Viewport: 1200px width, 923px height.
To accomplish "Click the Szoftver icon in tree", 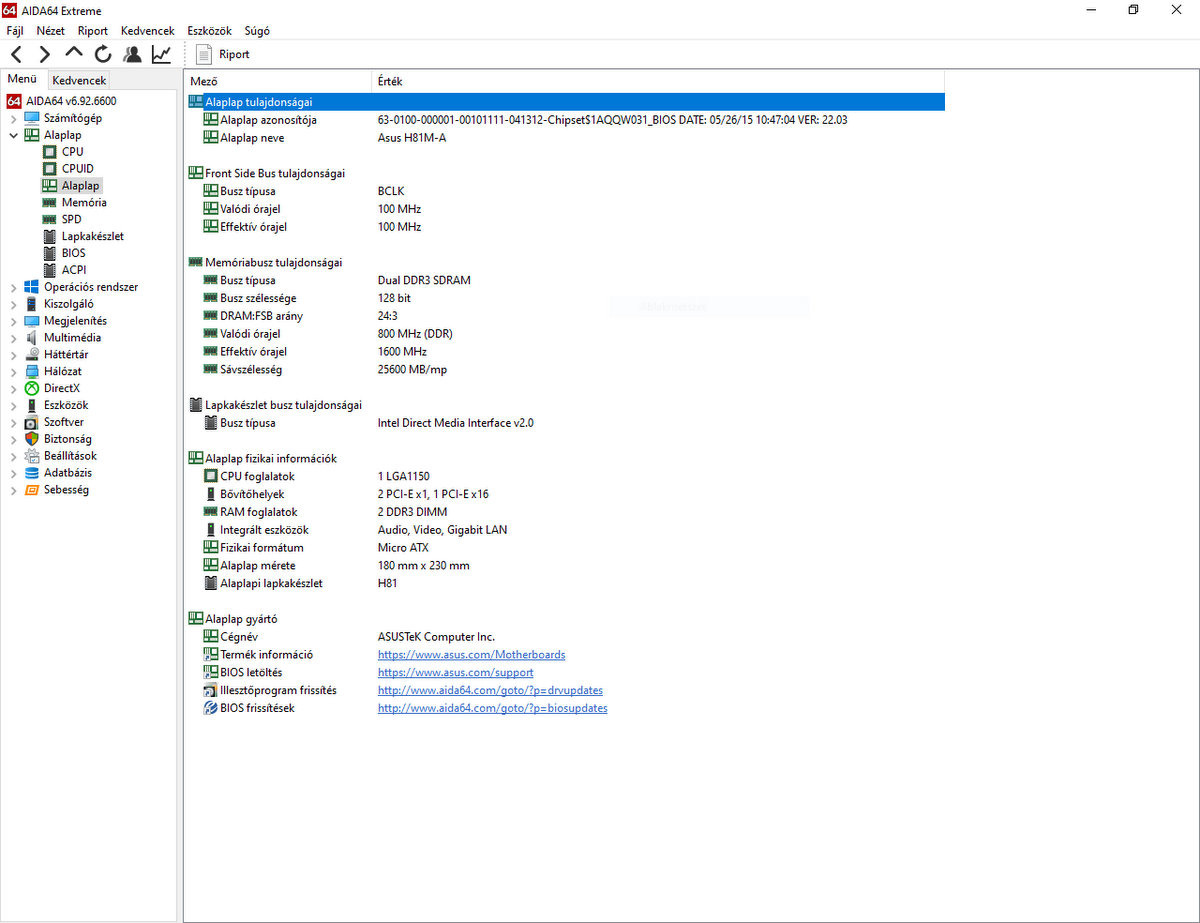I will coord(32,422).
